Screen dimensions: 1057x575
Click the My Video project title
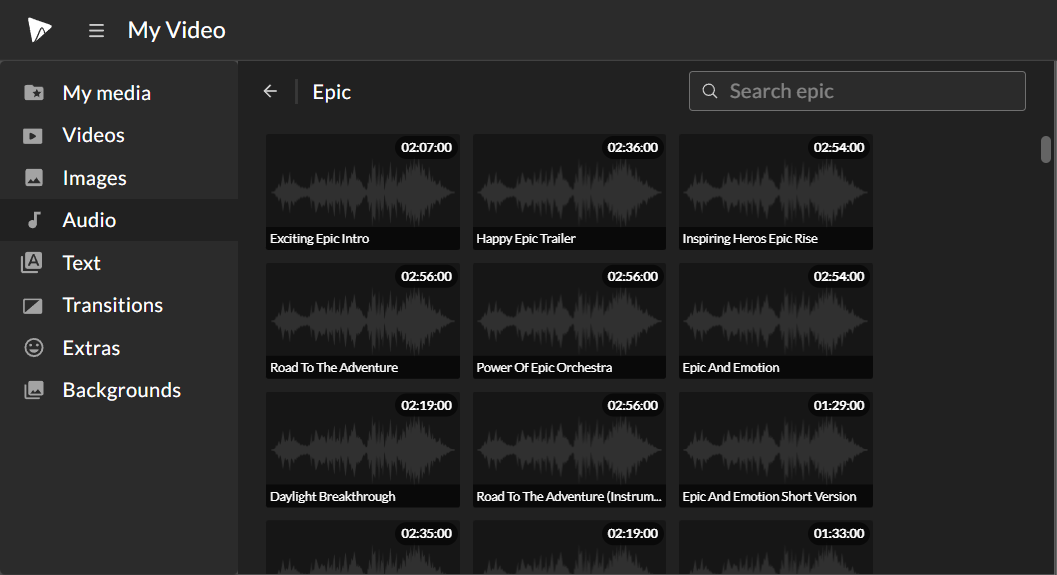(177, 30)
